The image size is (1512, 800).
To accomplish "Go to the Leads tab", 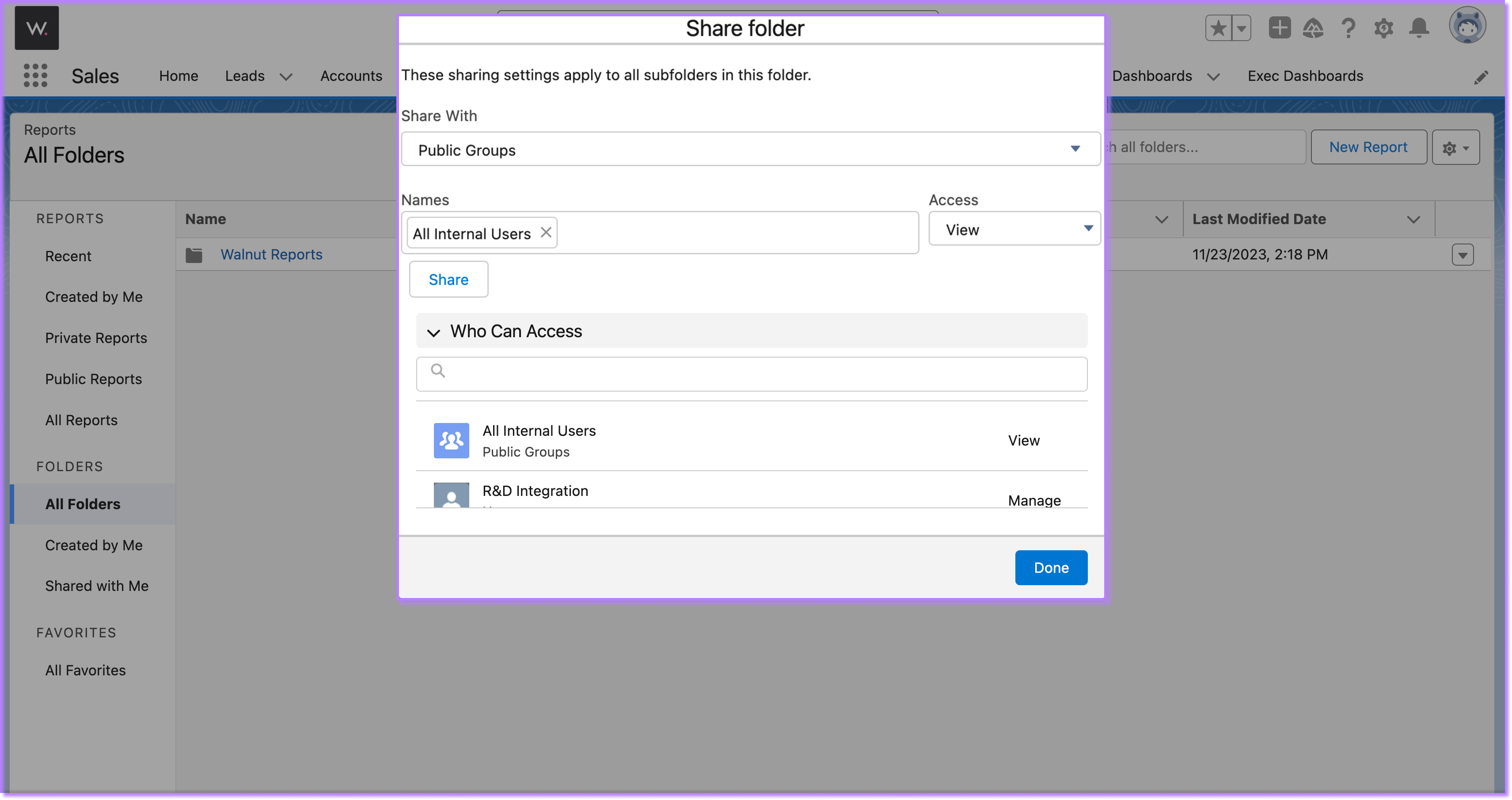I will click(245, 76).
